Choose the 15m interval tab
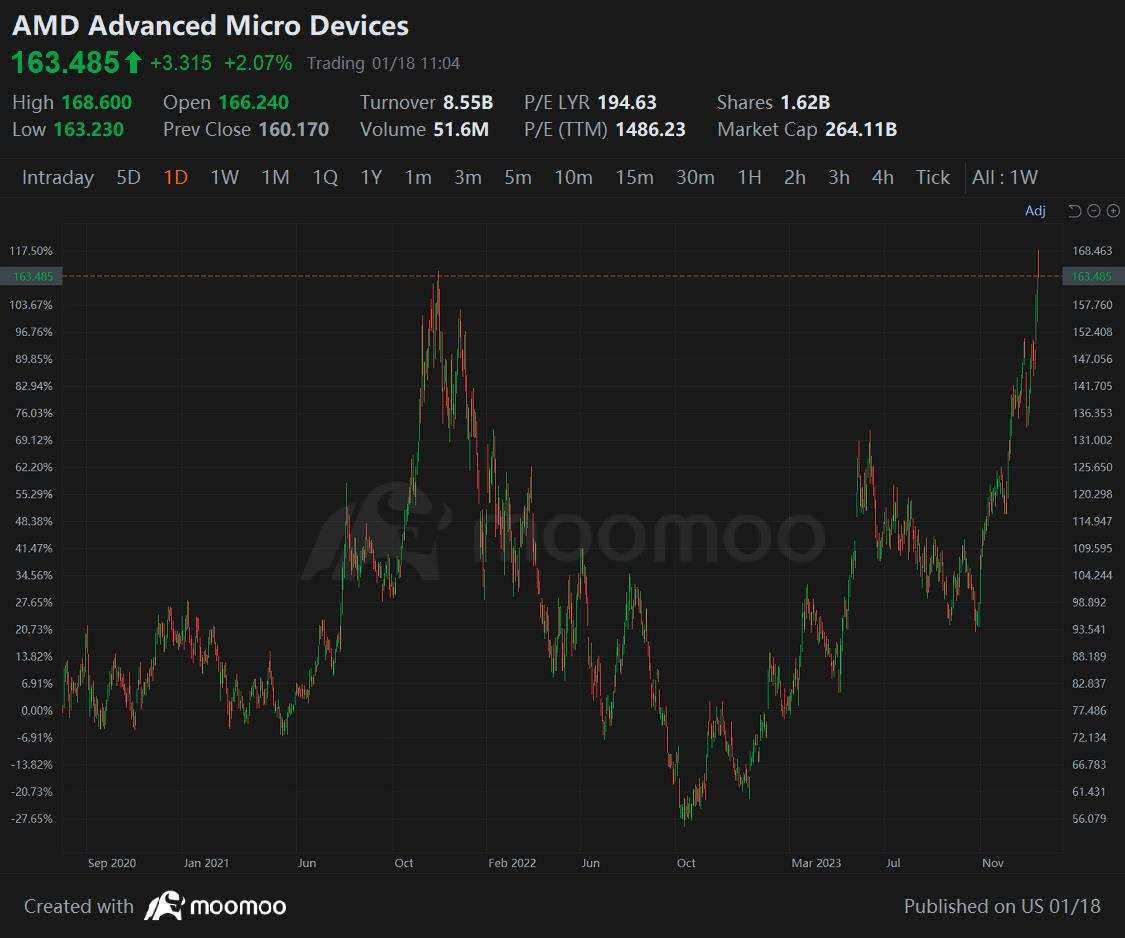Viewport: 1125px width, 938px height. [x=635, y=177]
